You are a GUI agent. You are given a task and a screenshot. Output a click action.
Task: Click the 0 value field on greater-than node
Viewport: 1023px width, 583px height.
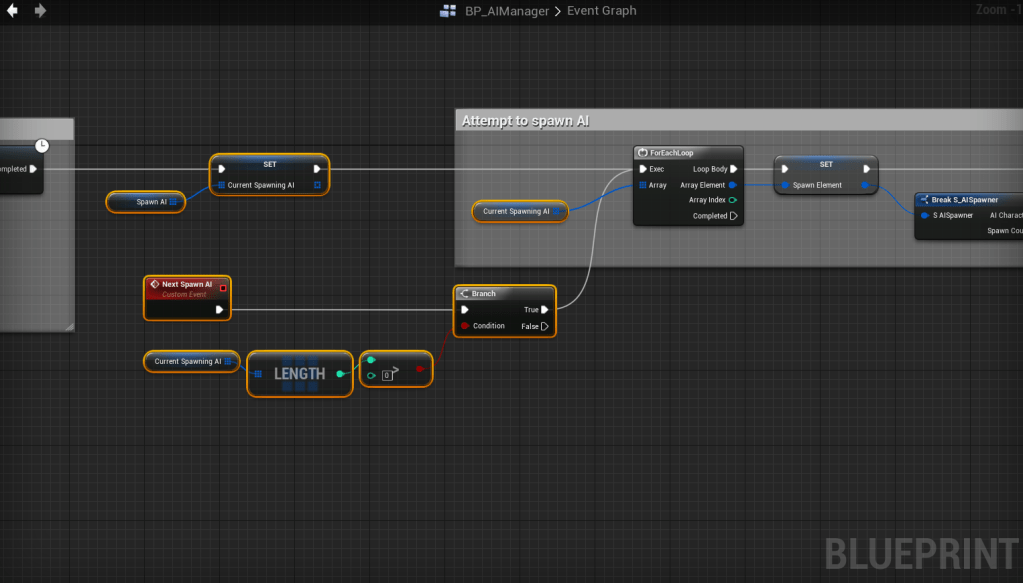[386, 376]
